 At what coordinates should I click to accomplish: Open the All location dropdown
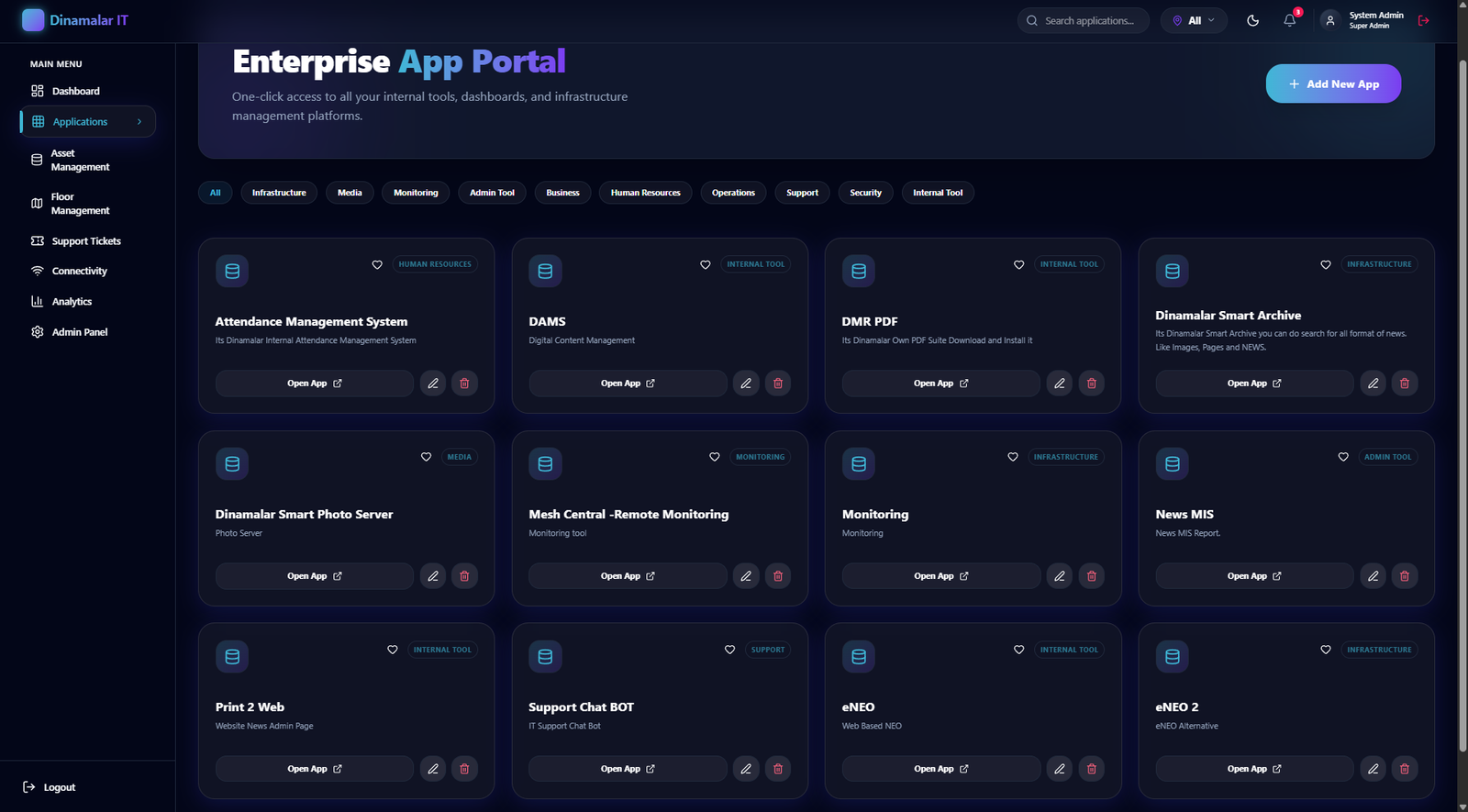click(1194, 20)
